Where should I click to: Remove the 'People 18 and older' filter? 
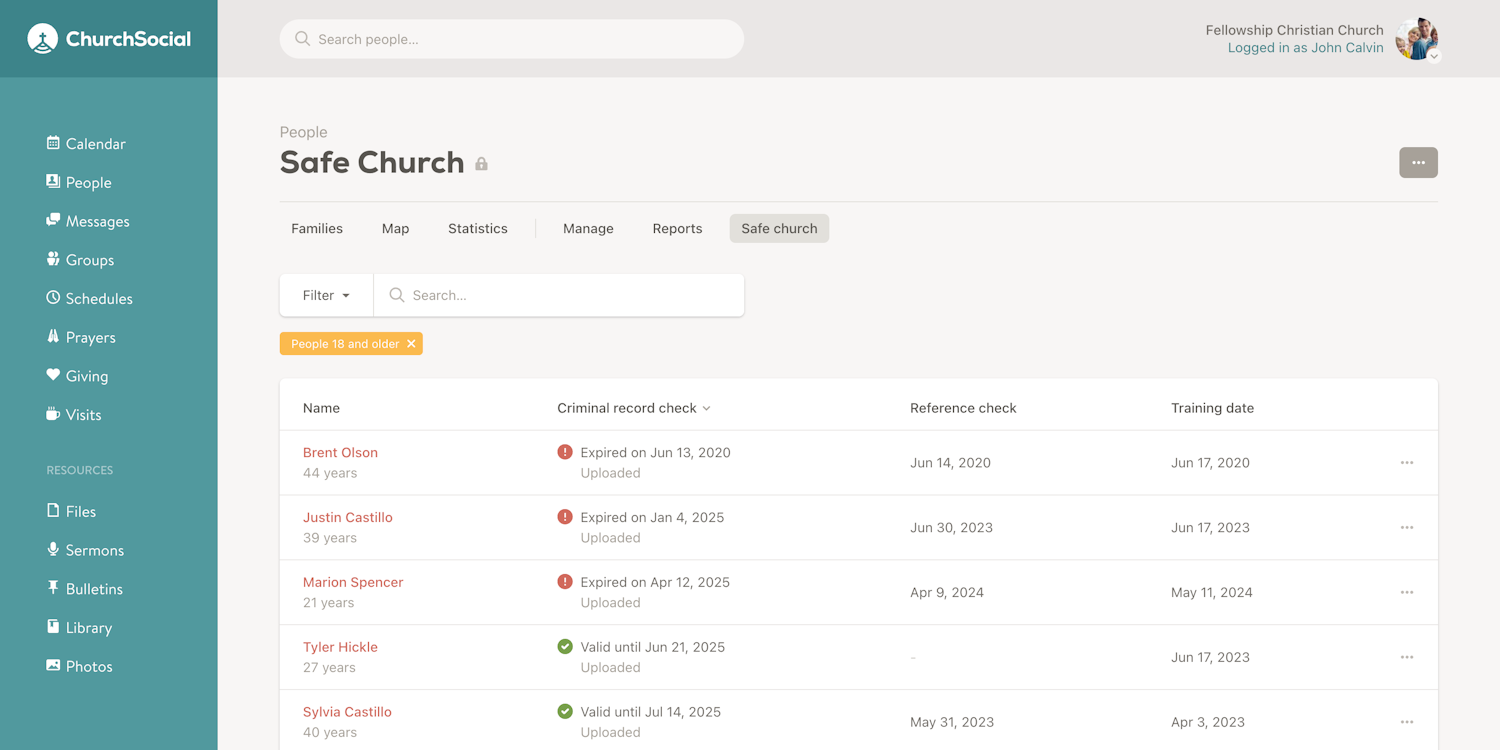click(411, 343)
